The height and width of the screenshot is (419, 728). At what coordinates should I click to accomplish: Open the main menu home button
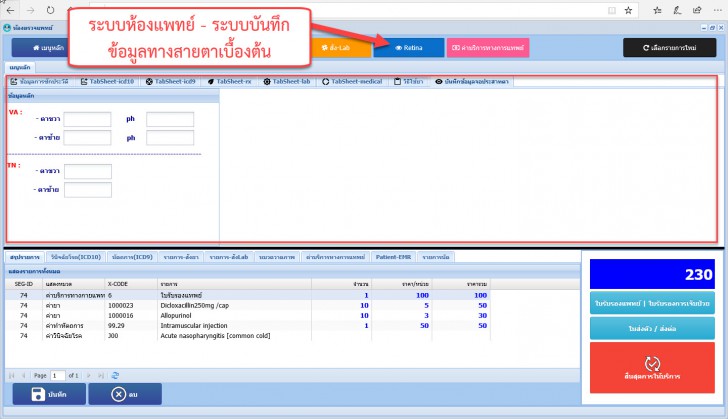[41, 47]
